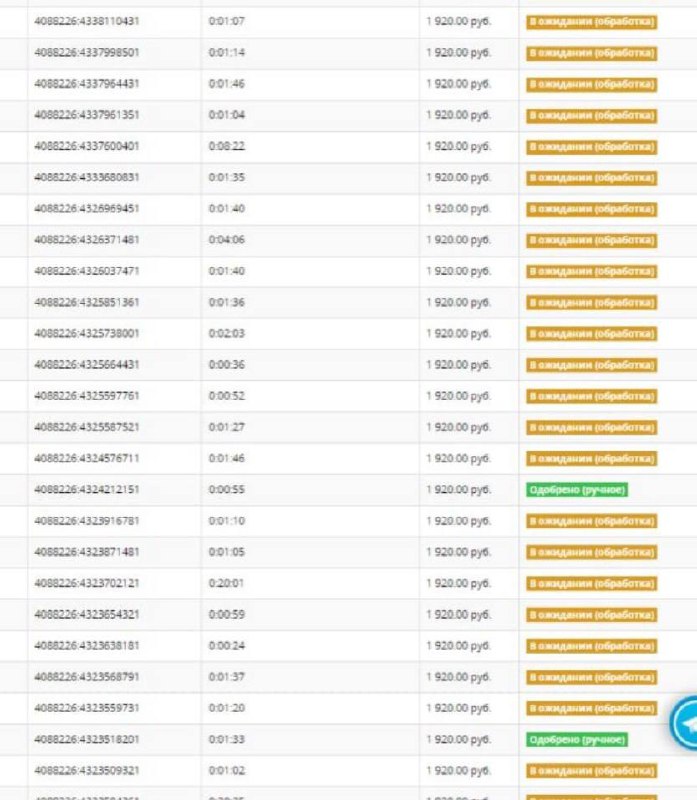Select order ID 4088226:4323638181
Viewport: 697px width, 800px height.
pos(87,646)
